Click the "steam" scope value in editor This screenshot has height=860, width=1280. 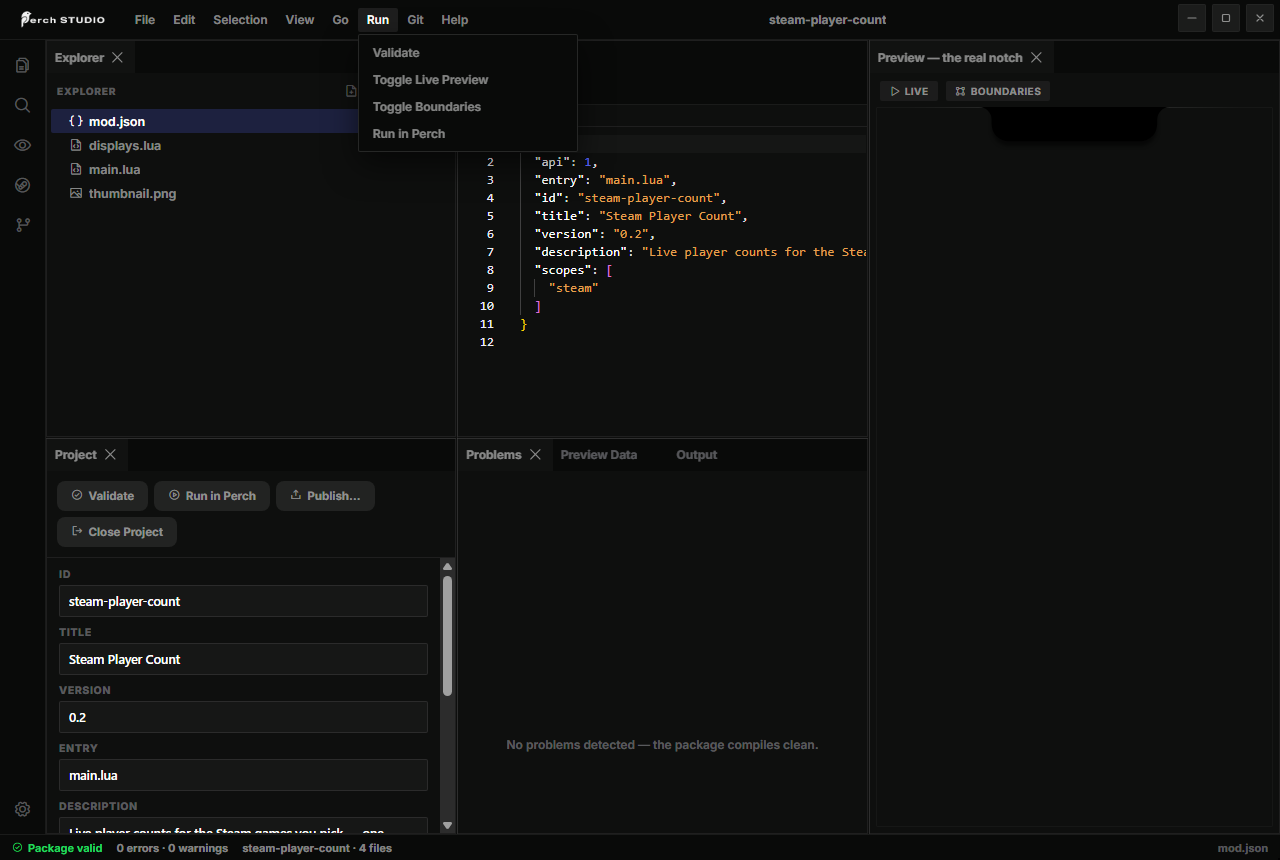(573, 288)
